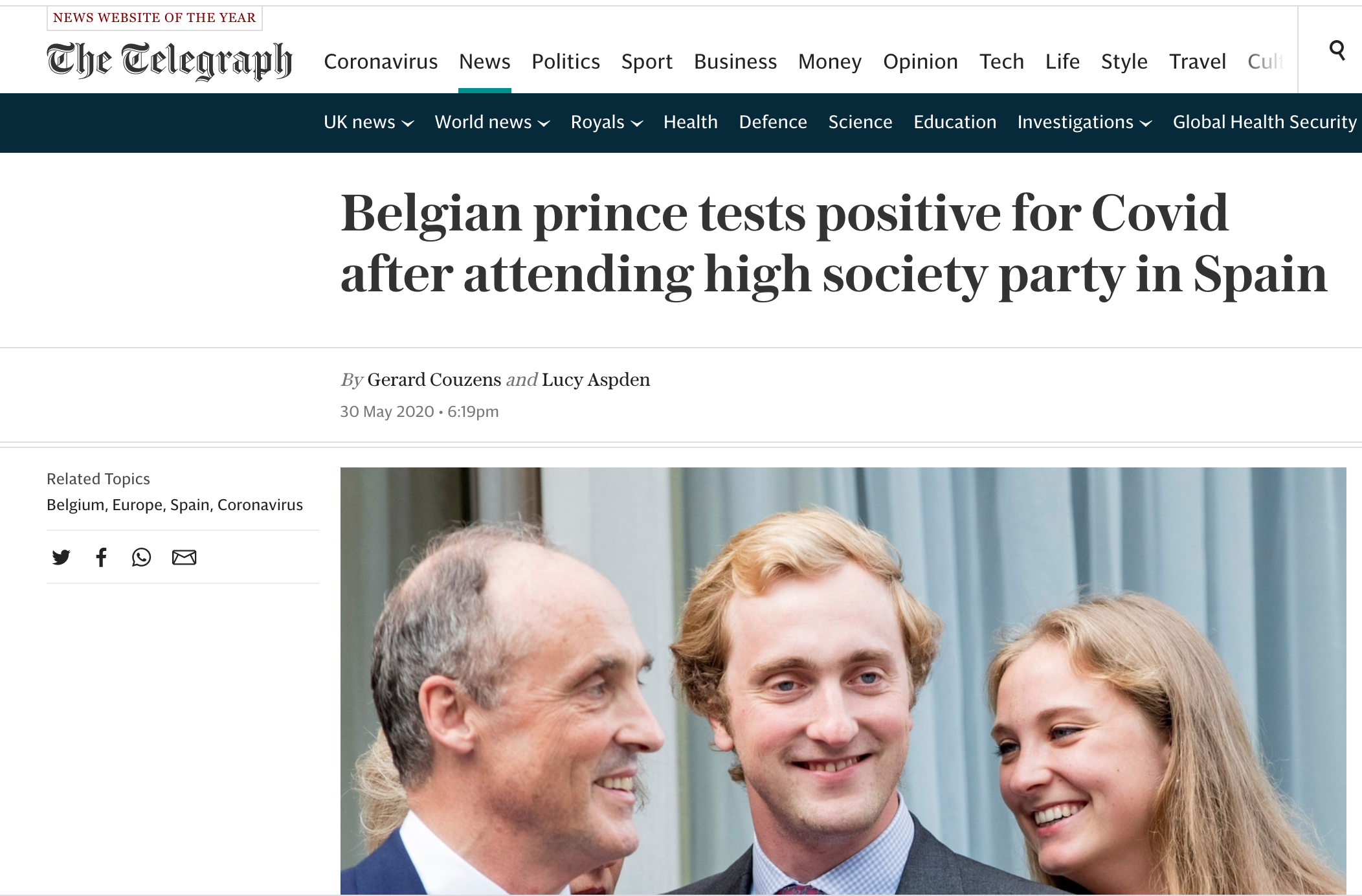Navigate to the Health subsection
The height and width of the screenshot is (896, 1362).
coord(690,122)
